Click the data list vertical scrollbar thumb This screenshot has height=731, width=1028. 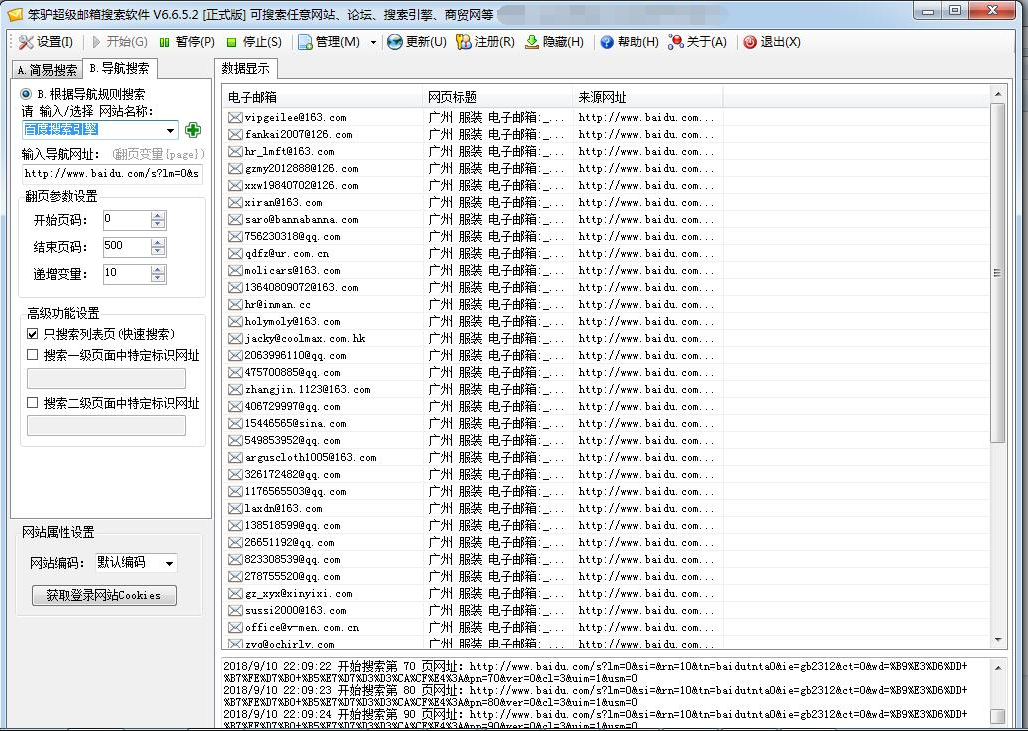click(x=997, y=273)
